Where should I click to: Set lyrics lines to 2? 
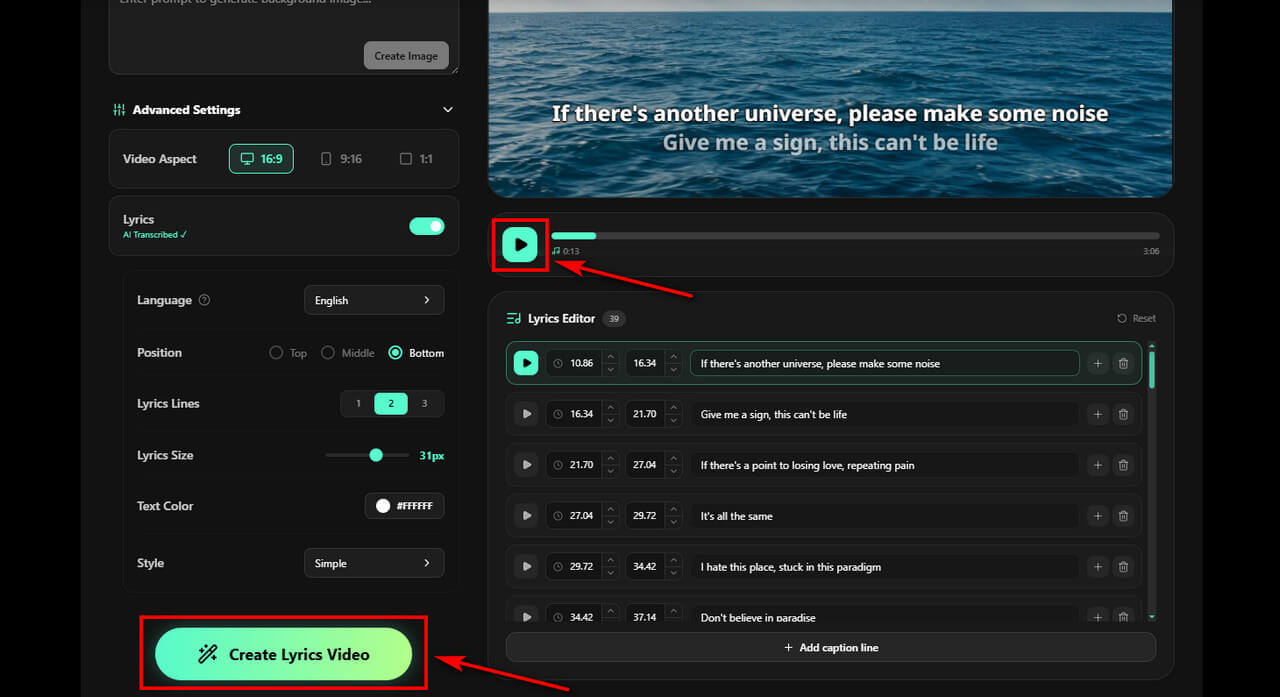pos(391,404)
